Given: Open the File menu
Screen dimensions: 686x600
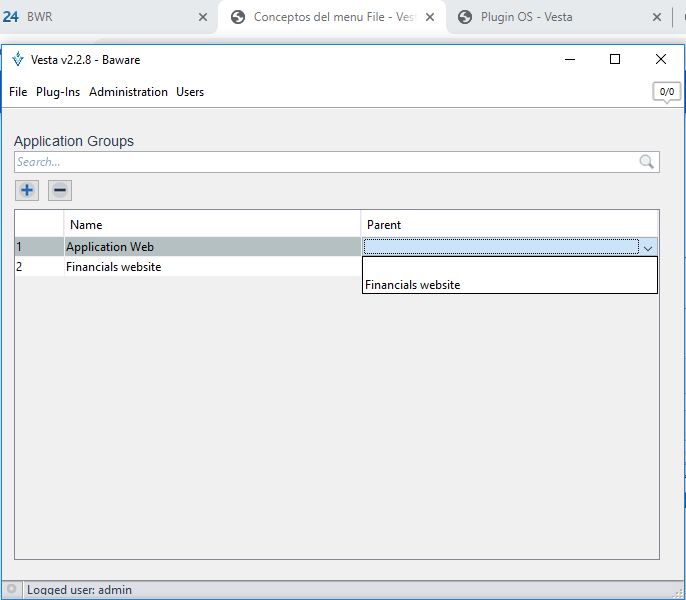Looking at the screenshot, I should point(18,92).
